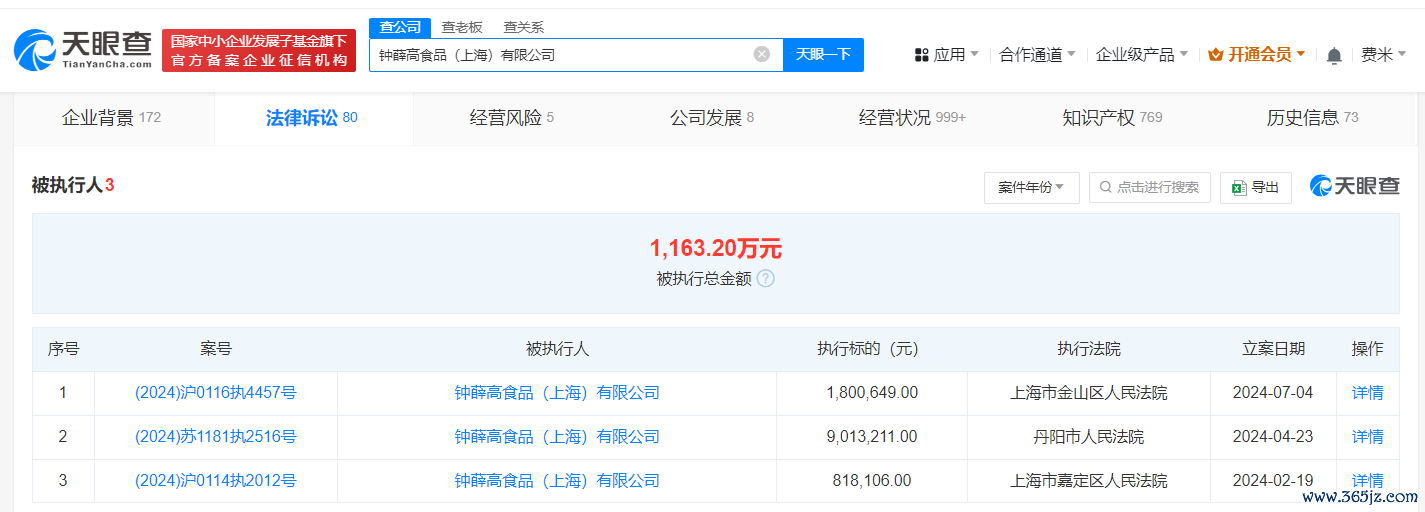The width and height of the screenshot is (1425, 512).
Task: Click the help question mark by 被执行总金额
Action: click(766, 279)
